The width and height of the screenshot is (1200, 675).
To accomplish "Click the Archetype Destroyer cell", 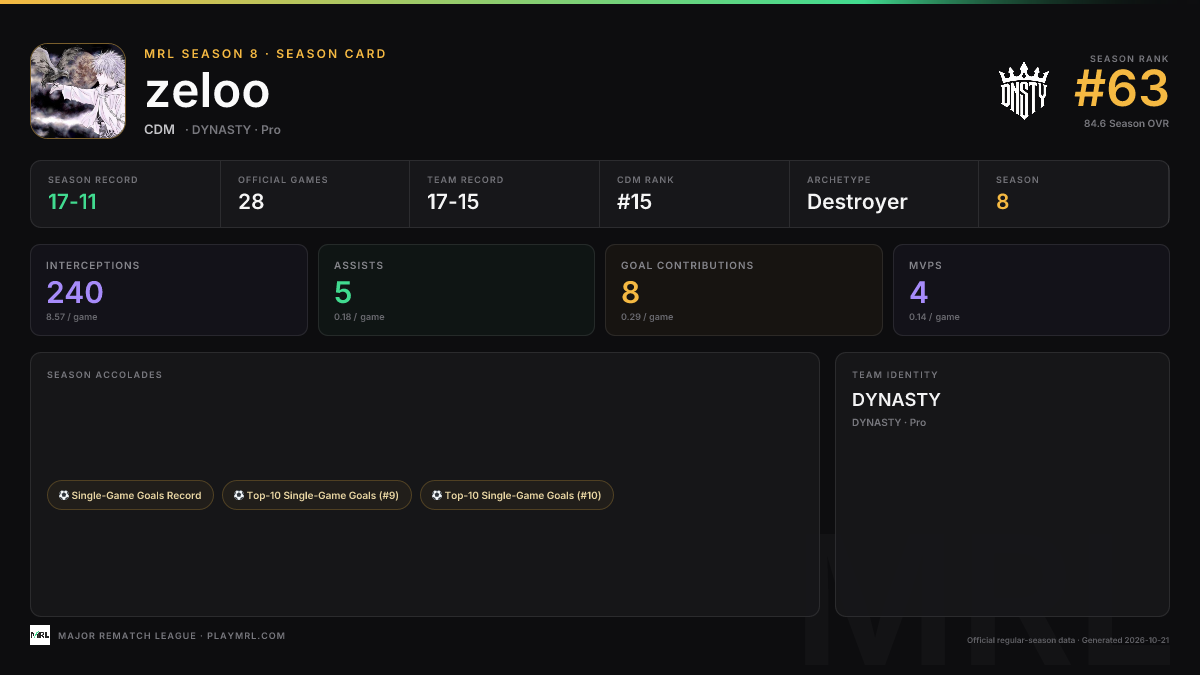I will (x=884, y=194).
